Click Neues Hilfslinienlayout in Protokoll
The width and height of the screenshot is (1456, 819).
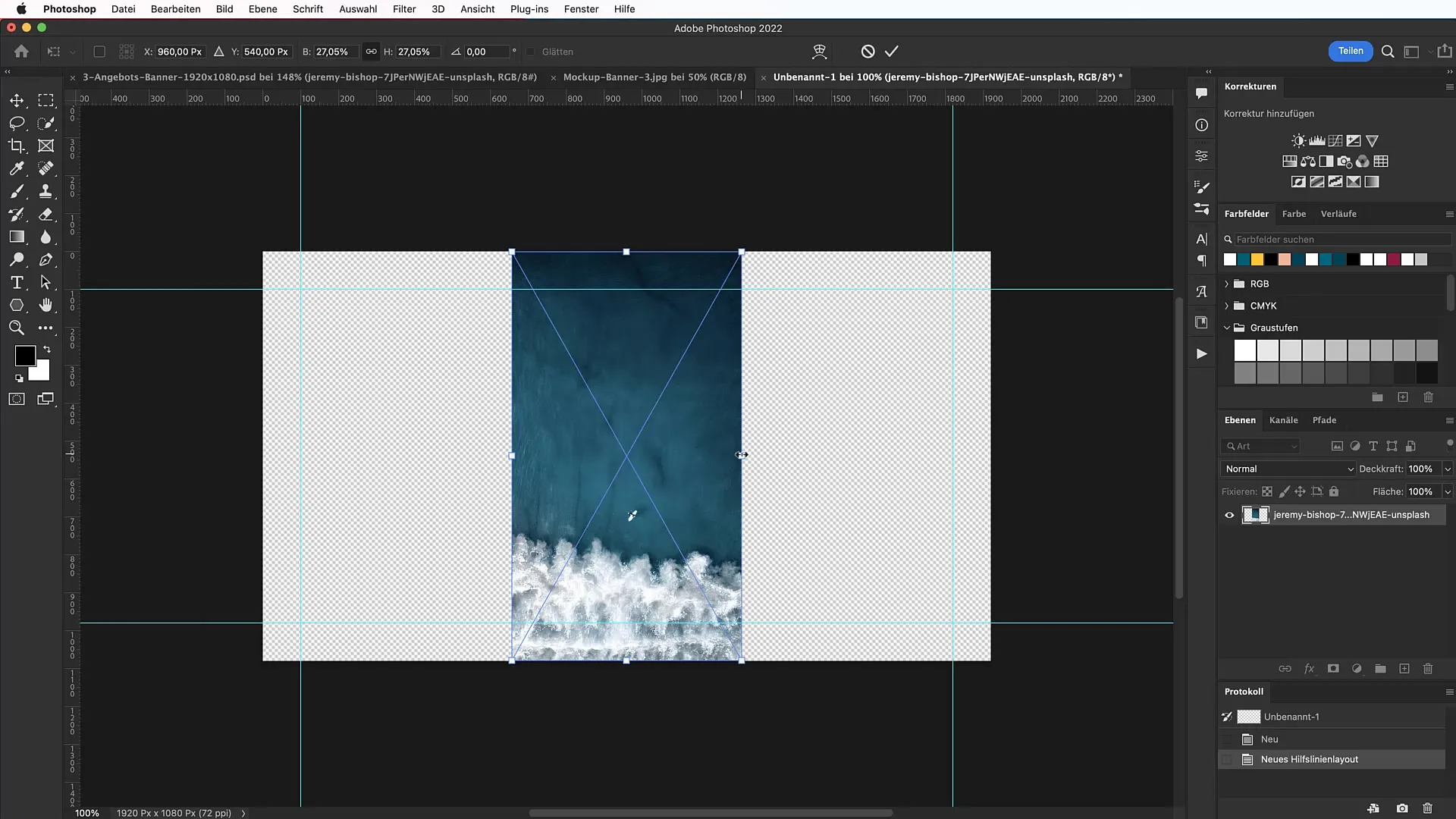pos(1310,759)
